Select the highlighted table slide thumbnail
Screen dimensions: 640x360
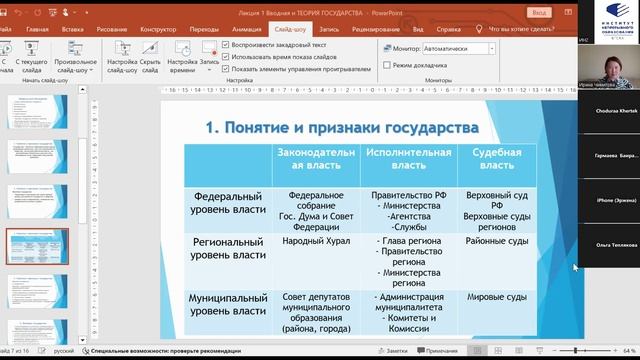(x=38, y=246)
